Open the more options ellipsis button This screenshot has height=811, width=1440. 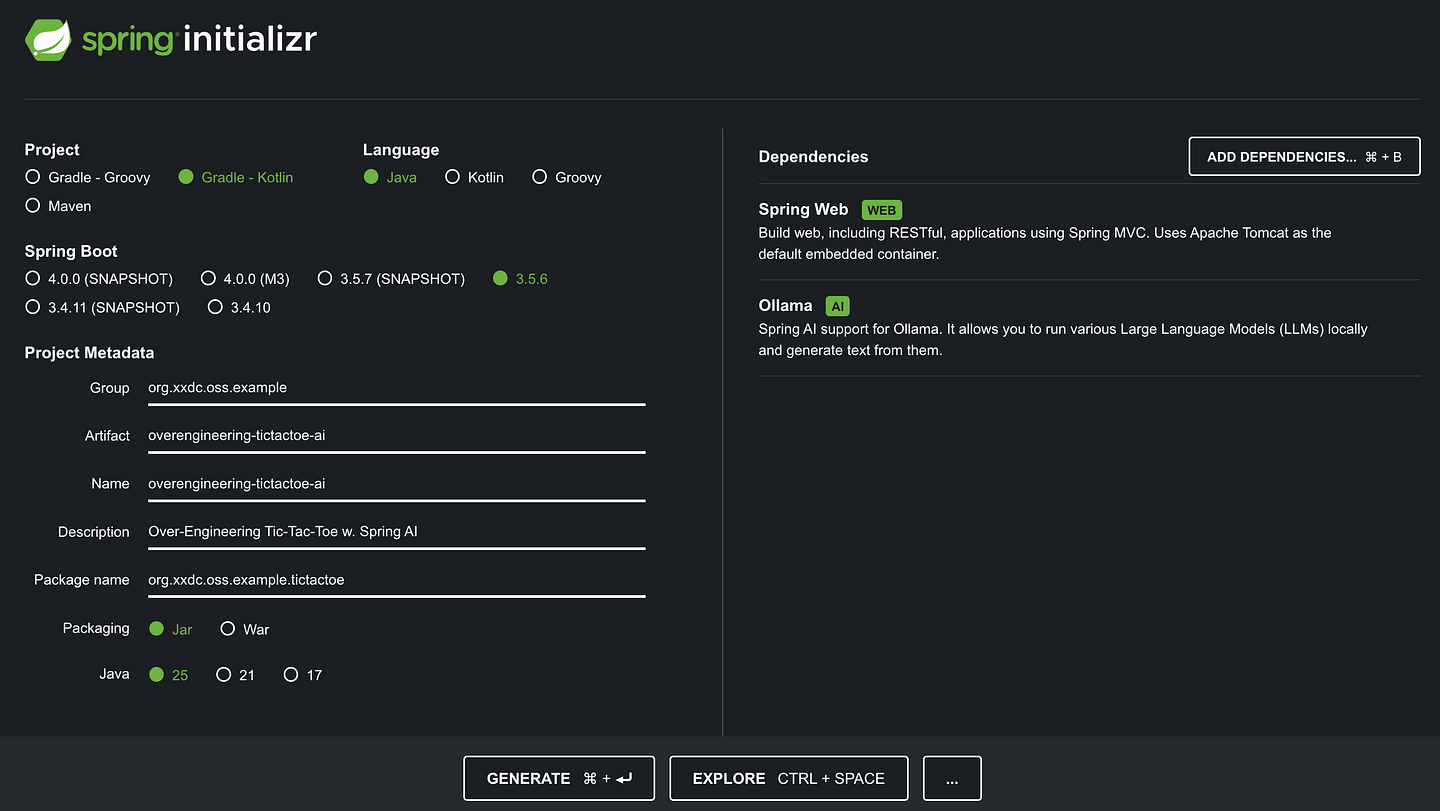pos(952,778)
